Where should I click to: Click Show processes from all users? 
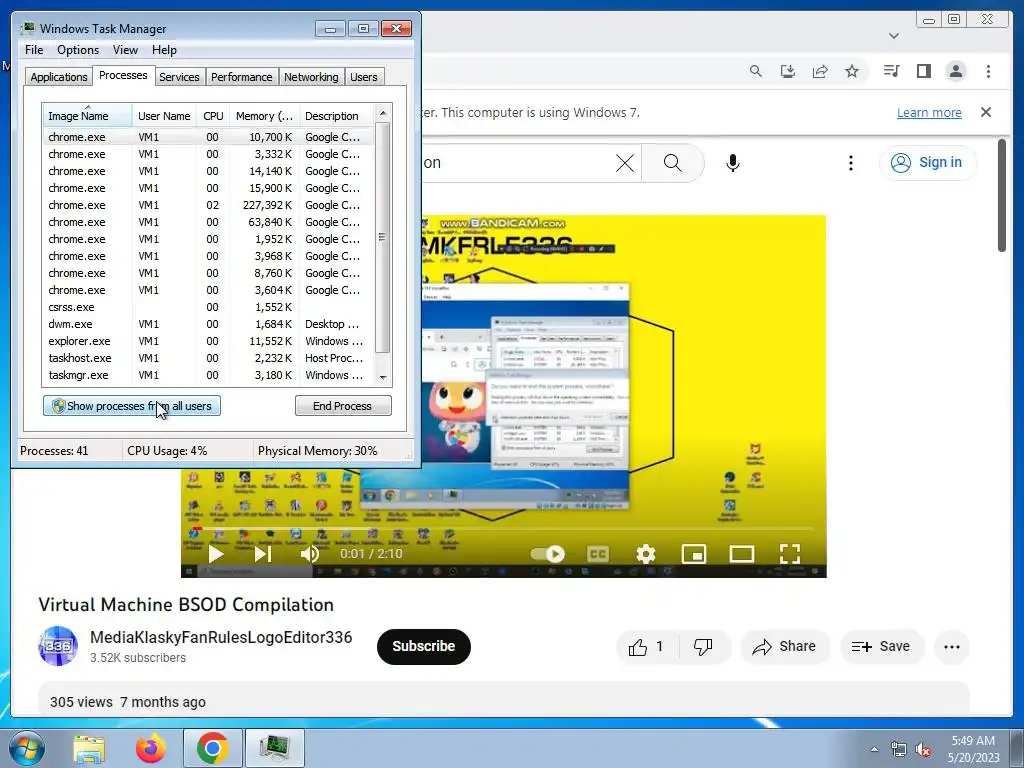132,406
